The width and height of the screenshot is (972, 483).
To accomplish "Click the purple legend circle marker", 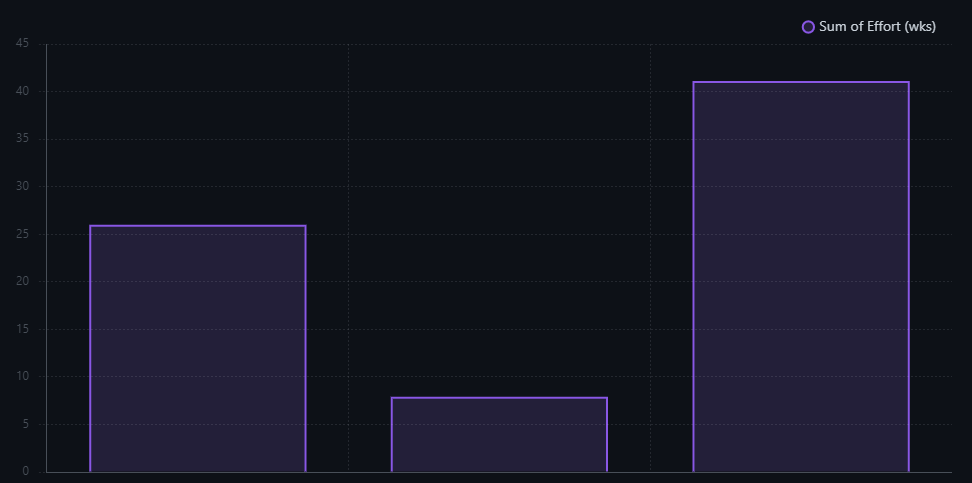I will [808, 27].
